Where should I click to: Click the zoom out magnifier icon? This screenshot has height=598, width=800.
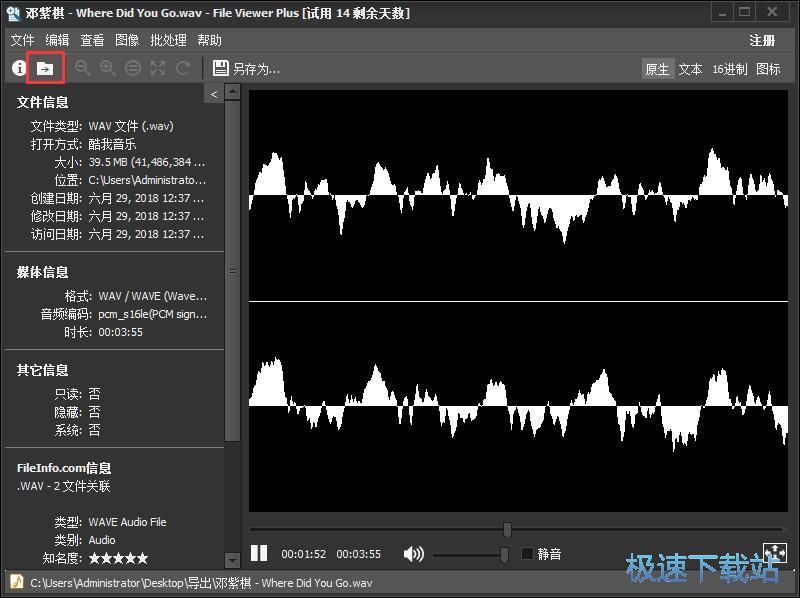(83, 68)
